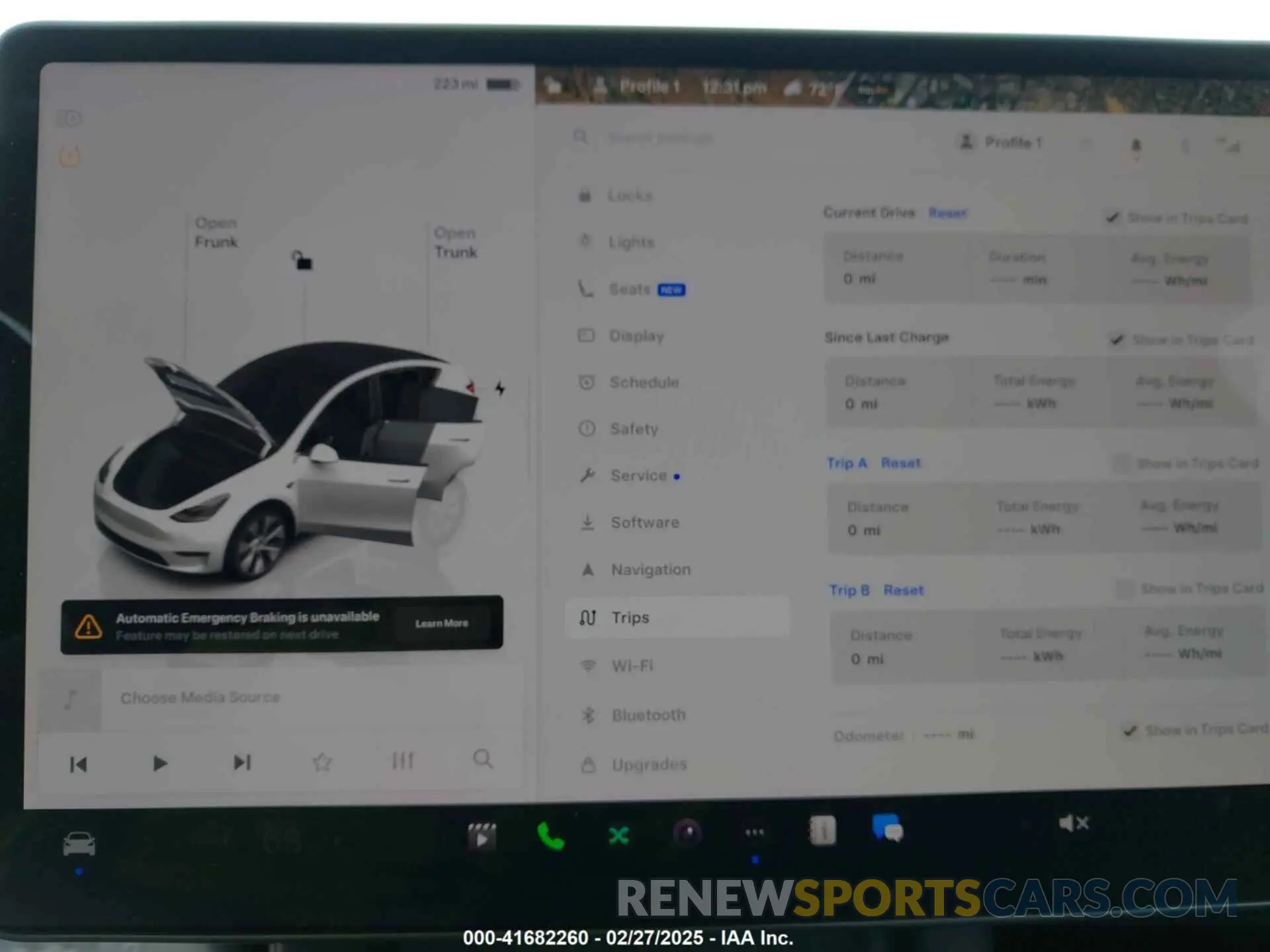Open the Upgrades menu item
Viewport: 1270px width, 952px height.
(634, 764)
